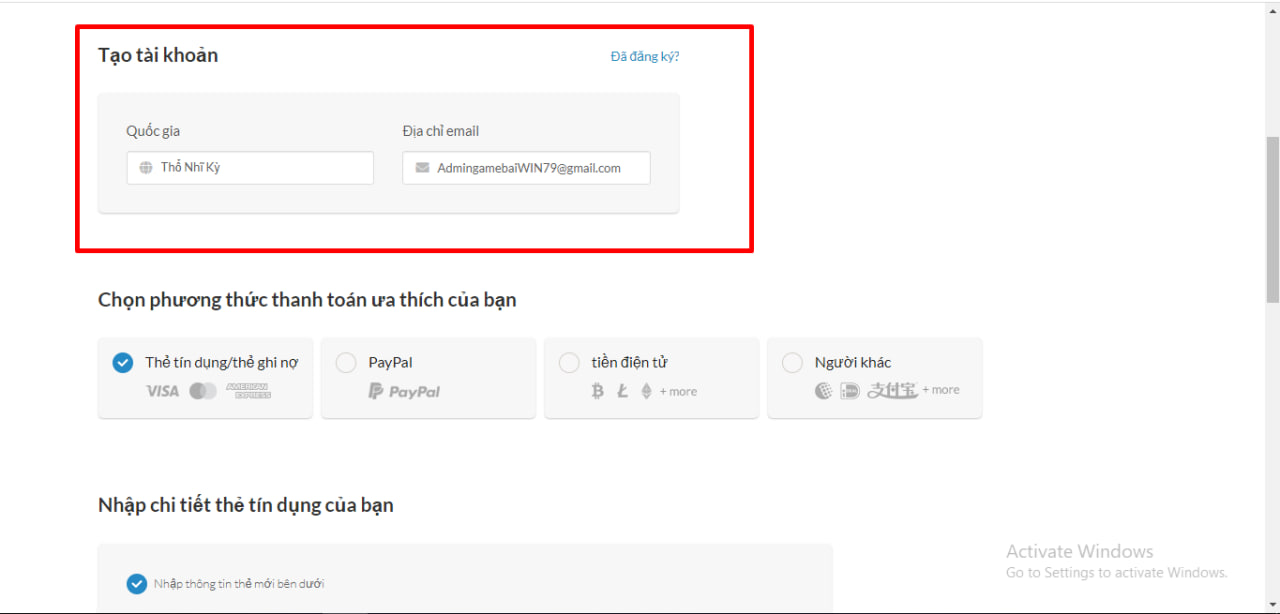Open the Đã đăng ký? link
This screenshot has width=1280, height=614.
(x=644, y=56)
